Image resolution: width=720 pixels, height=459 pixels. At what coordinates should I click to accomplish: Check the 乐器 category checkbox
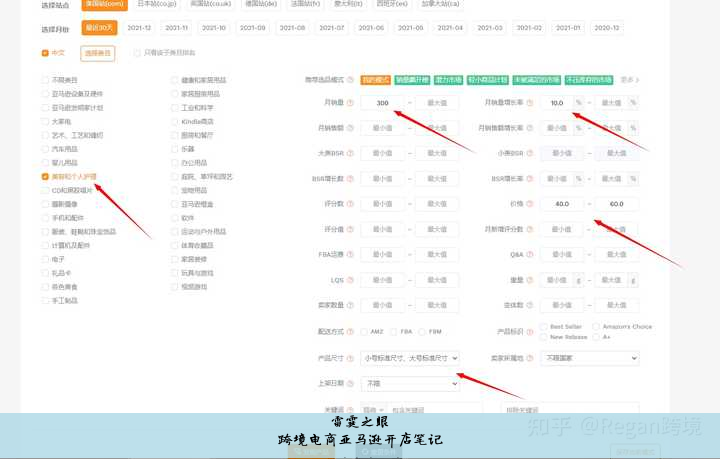point(174,149)
